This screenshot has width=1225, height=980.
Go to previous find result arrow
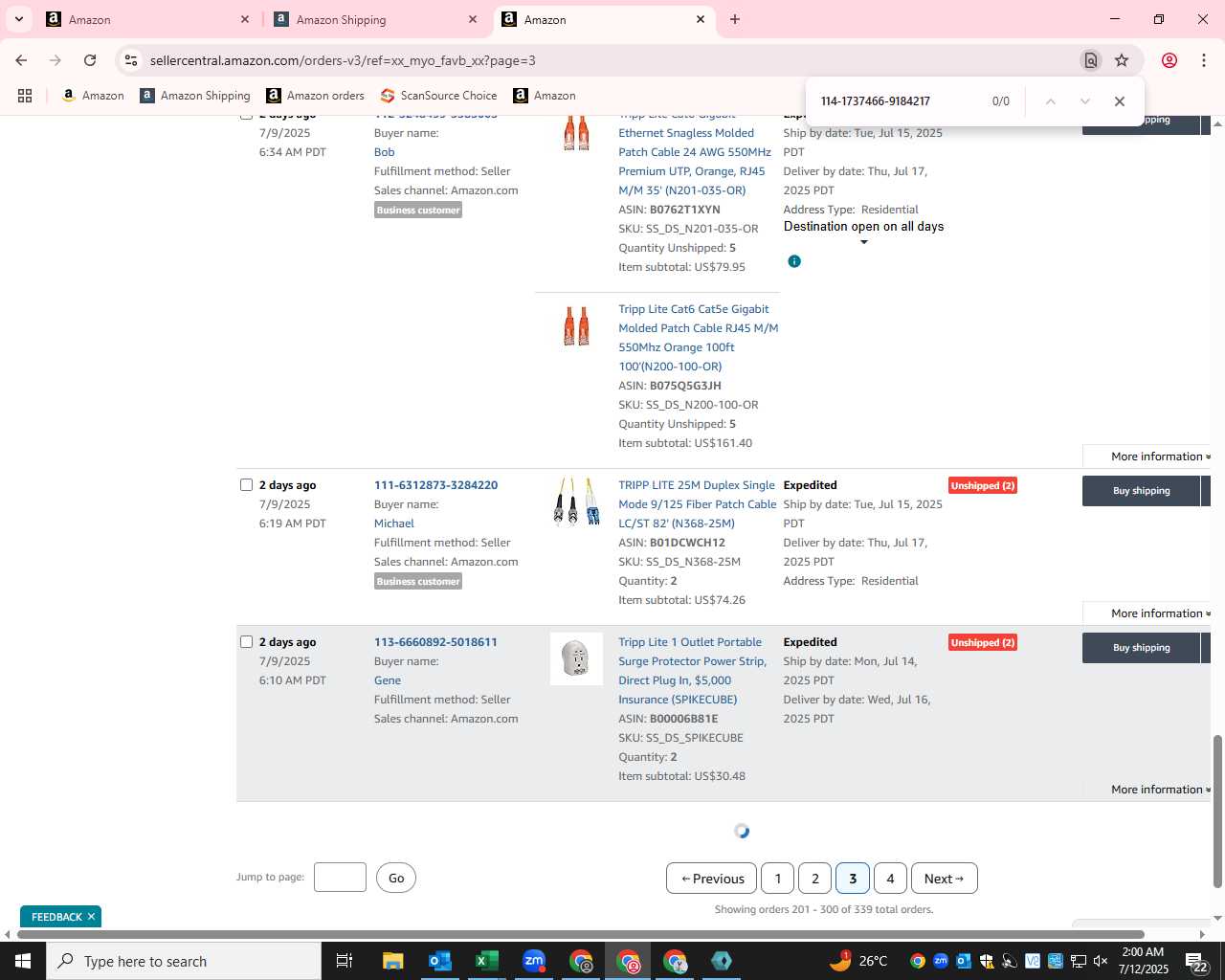(x=1050, y=101)
